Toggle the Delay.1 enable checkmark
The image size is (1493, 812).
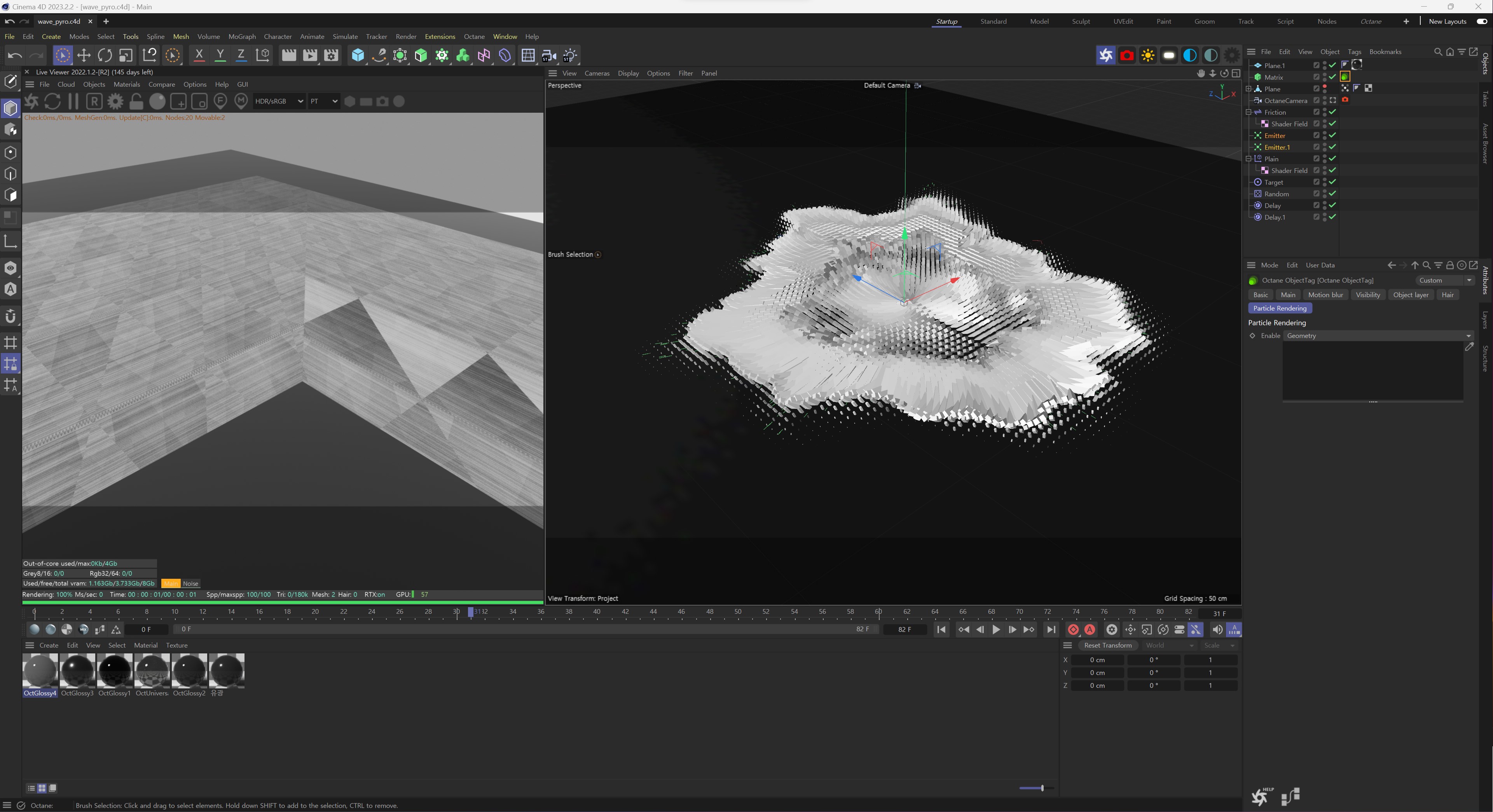click(x=1332, y=217)
